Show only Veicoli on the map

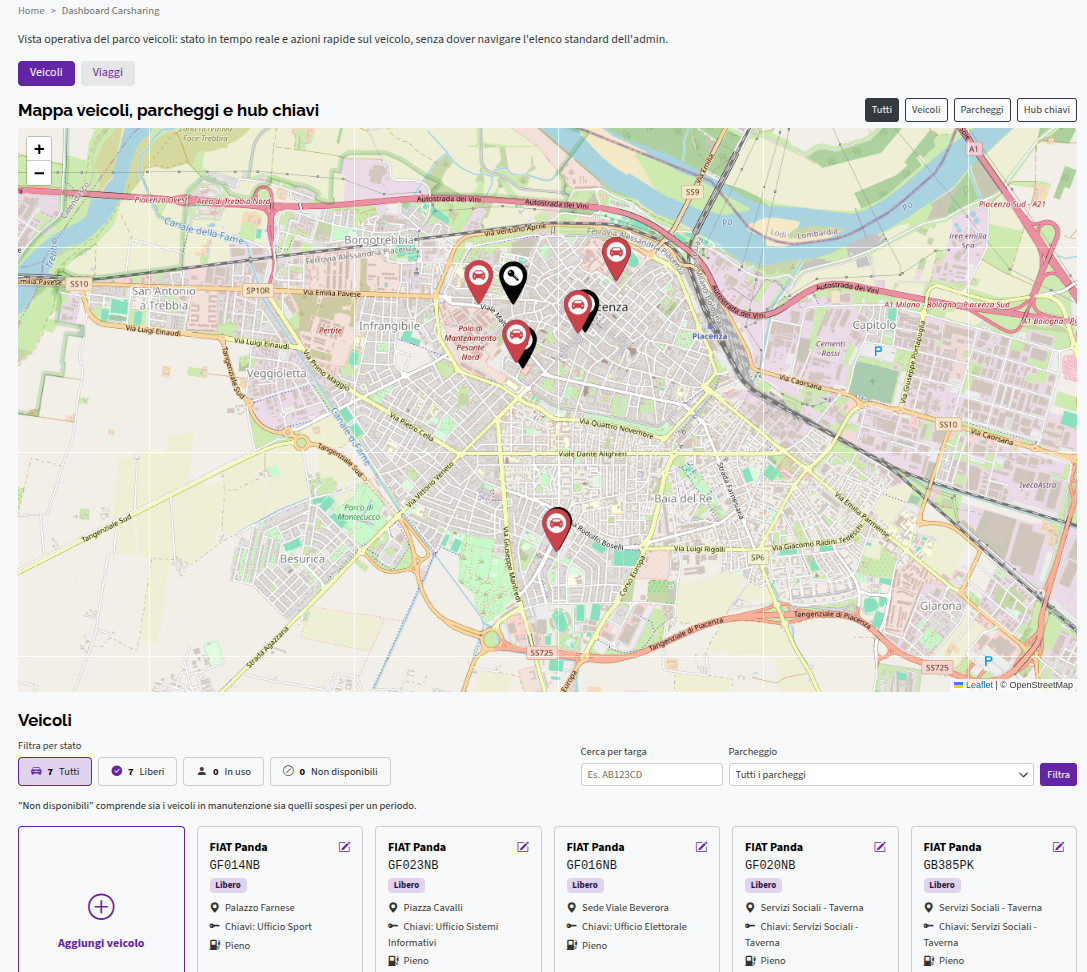click(926, 110)
